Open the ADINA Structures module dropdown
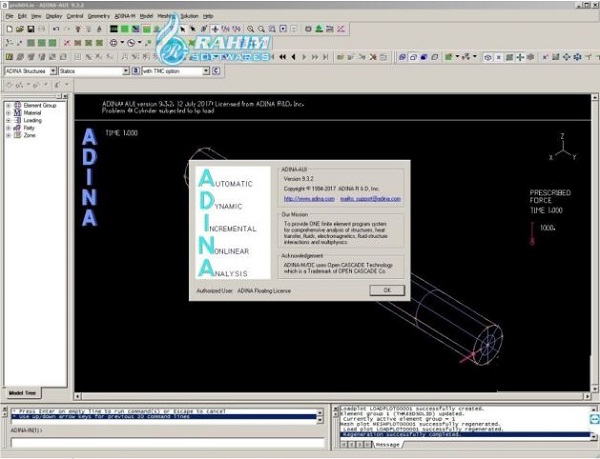 (x=53, y=71)
